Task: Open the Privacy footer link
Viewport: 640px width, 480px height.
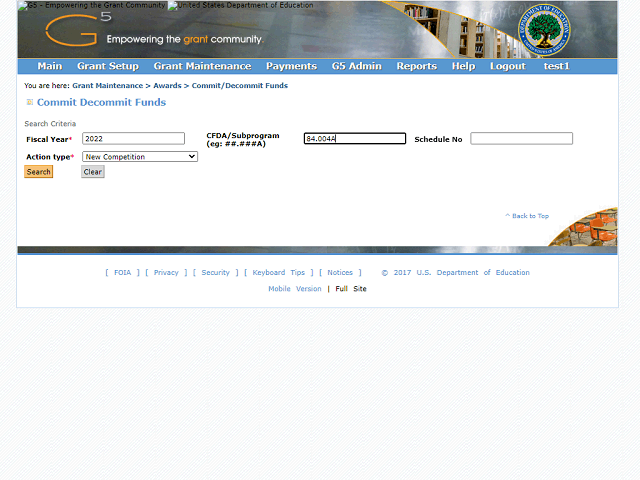Action: 166,273
